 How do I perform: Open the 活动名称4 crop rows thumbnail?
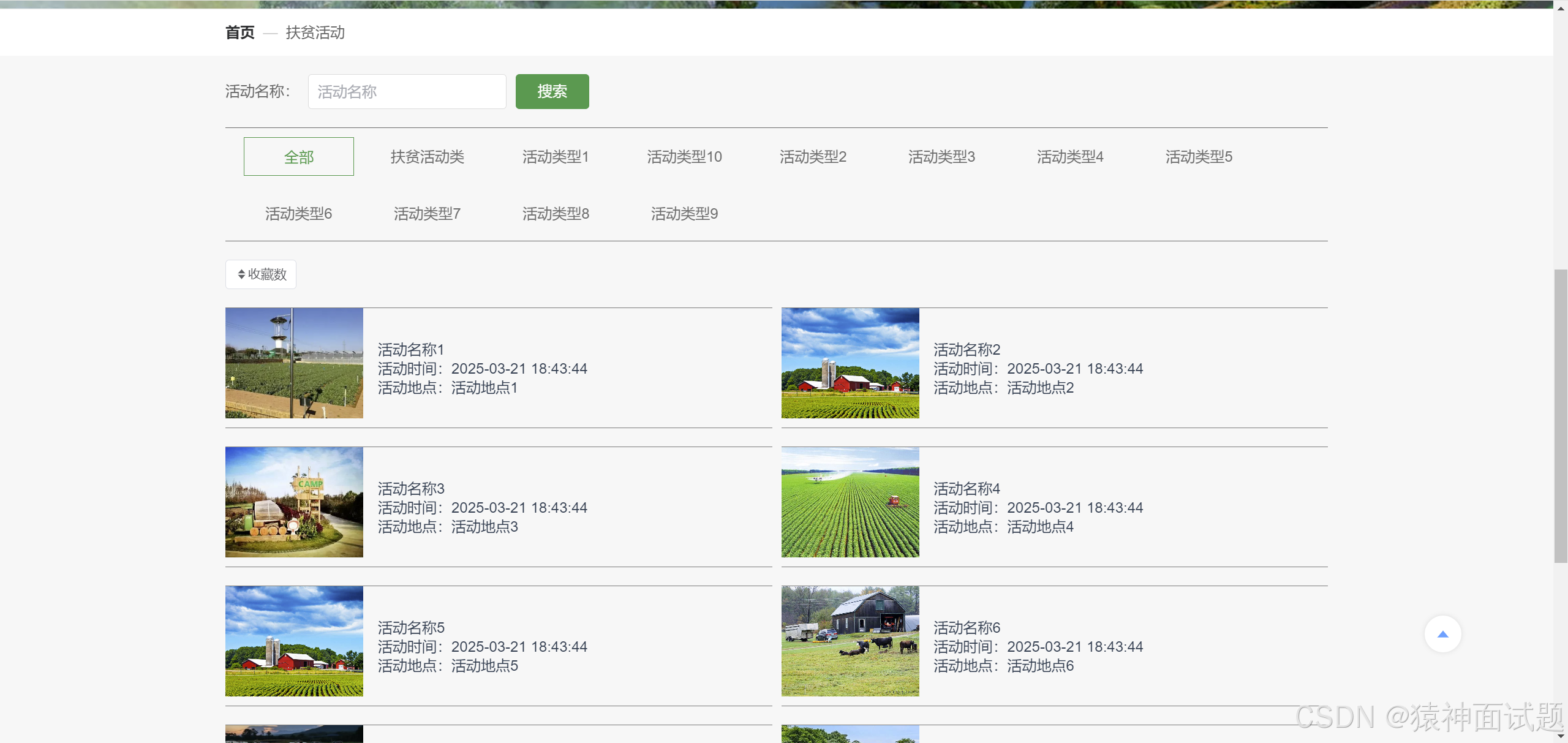pos(850,502)
